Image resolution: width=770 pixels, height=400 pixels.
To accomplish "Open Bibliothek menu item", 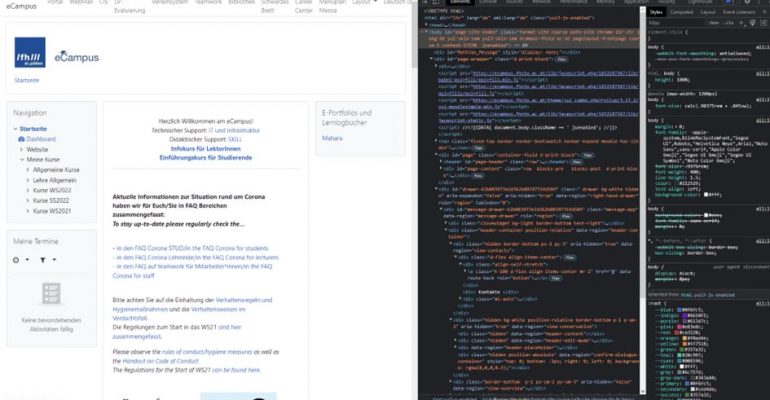I will click(242, 2).
